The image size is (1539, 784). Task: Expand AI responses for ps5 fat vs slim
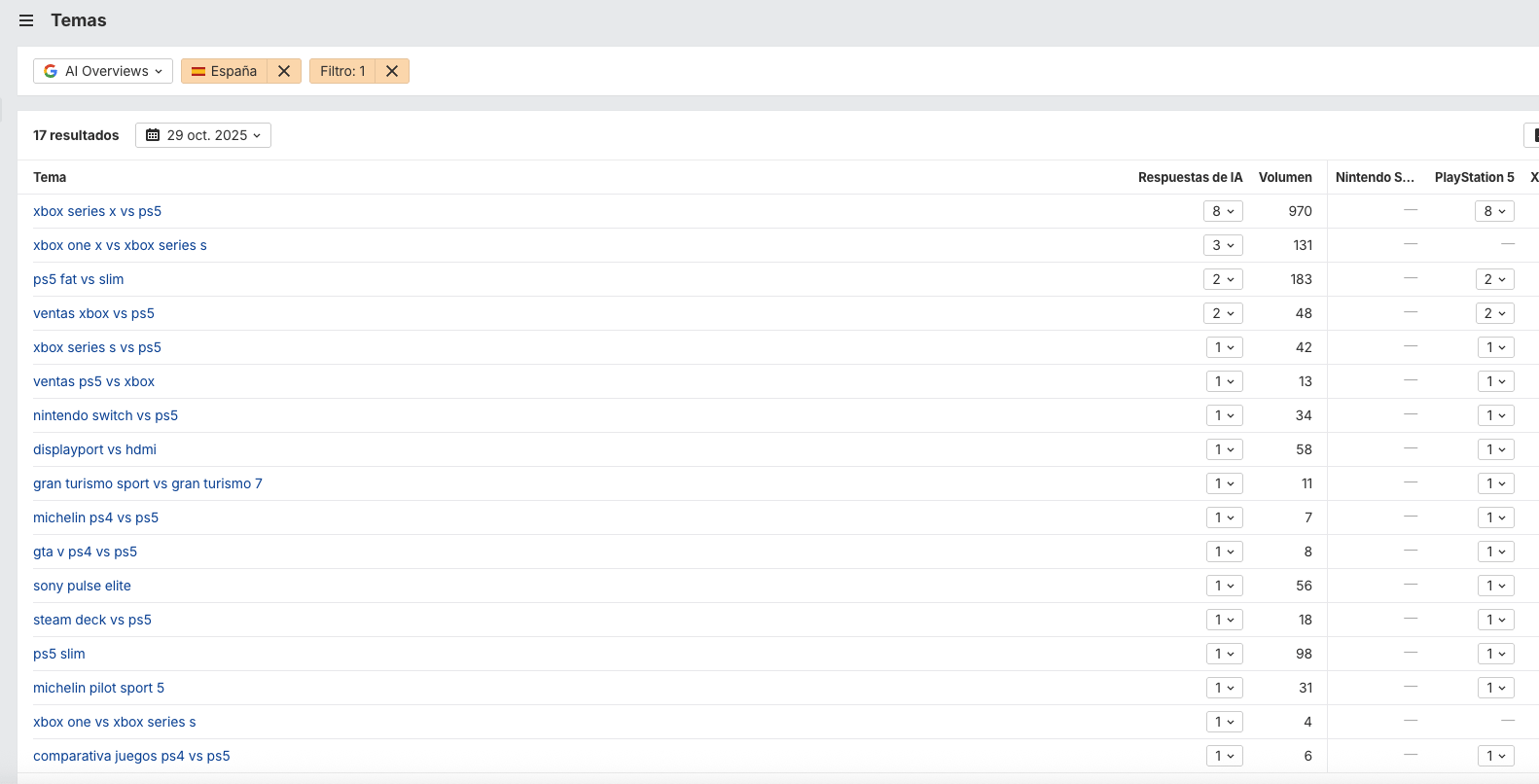(x=1223, y=279)
